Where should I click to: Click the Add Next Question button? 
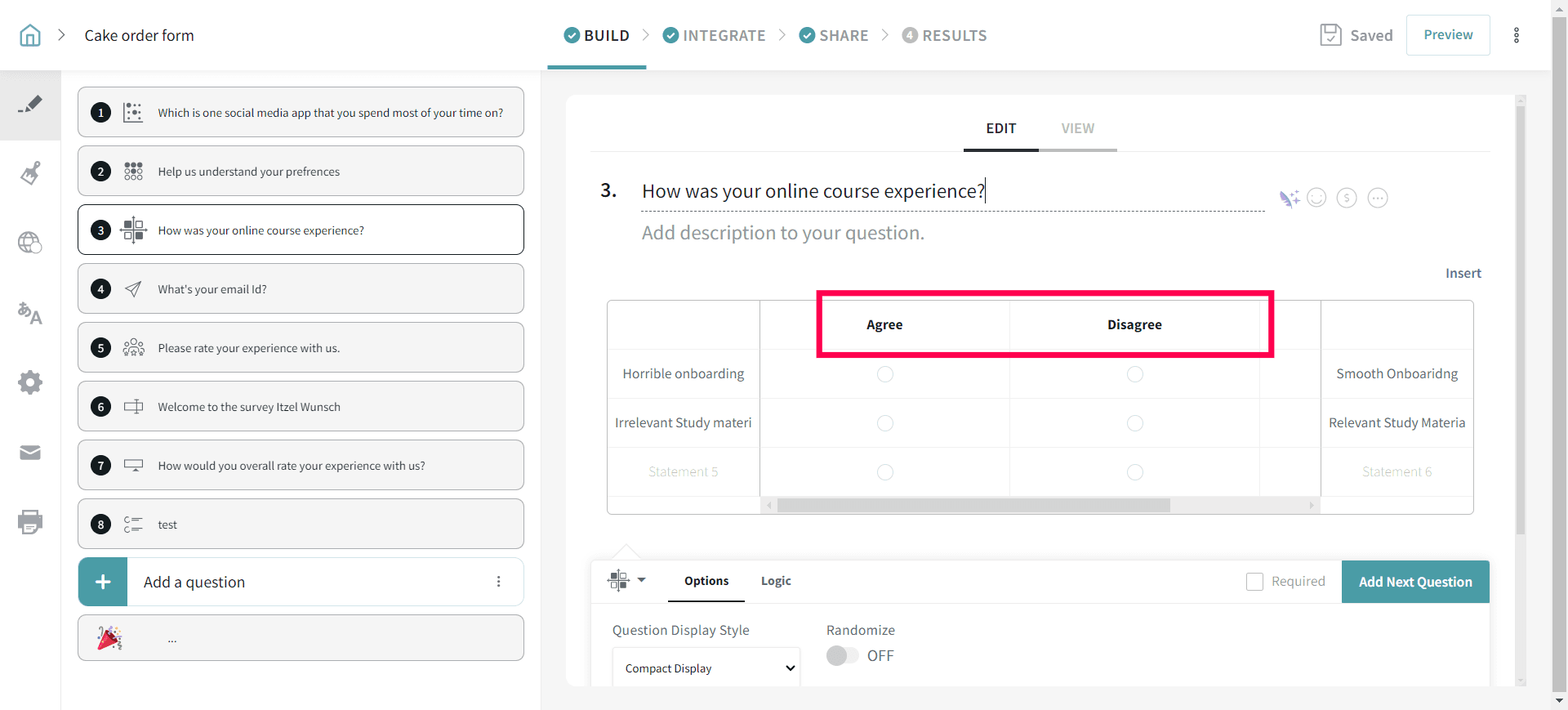pos(1414,582)
